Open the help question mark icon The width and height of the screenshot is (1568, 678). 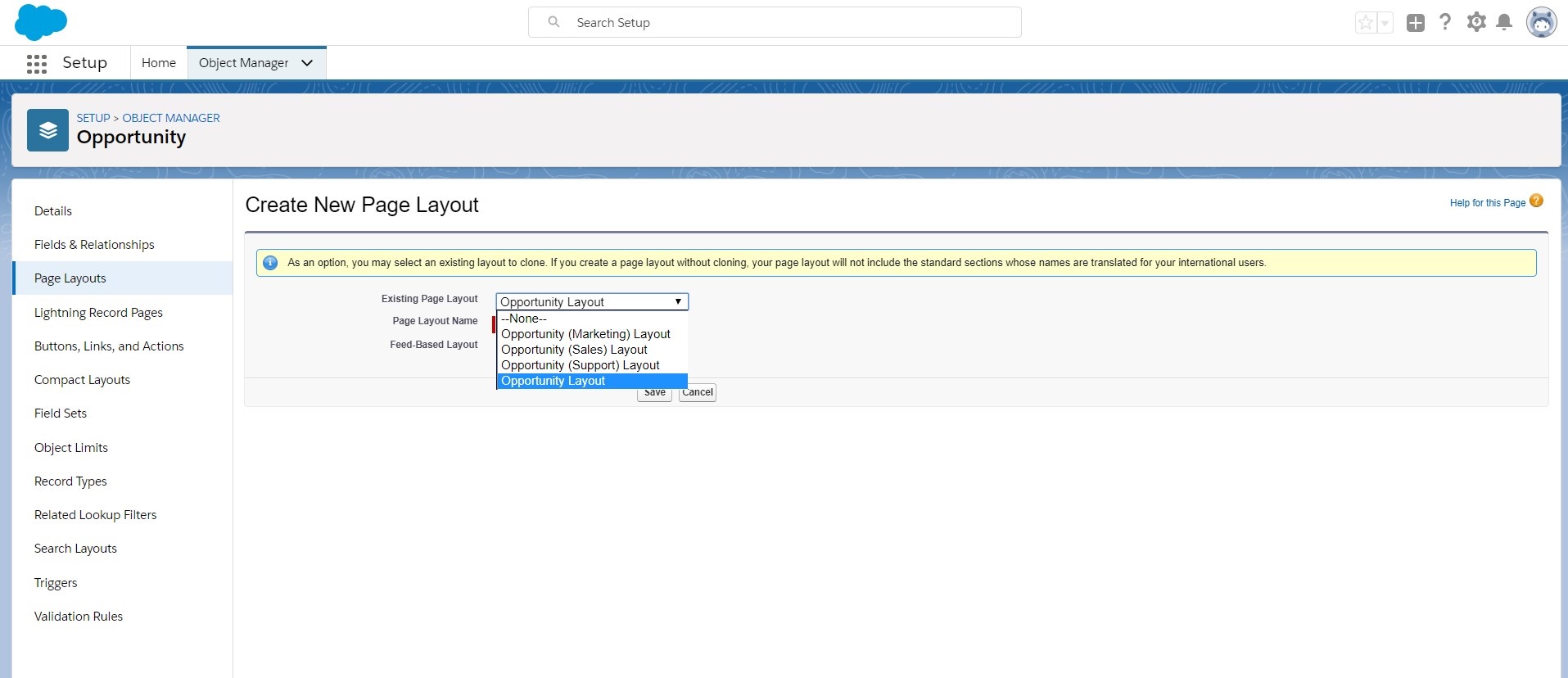[1445, 22]
